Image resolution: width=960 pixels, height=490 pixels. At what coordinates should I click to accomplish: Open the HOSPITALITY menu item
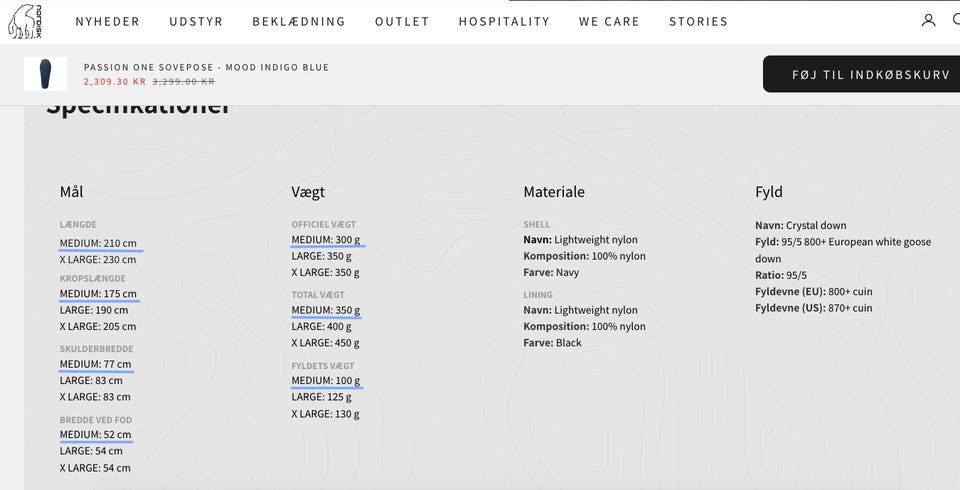pos(504,21)
